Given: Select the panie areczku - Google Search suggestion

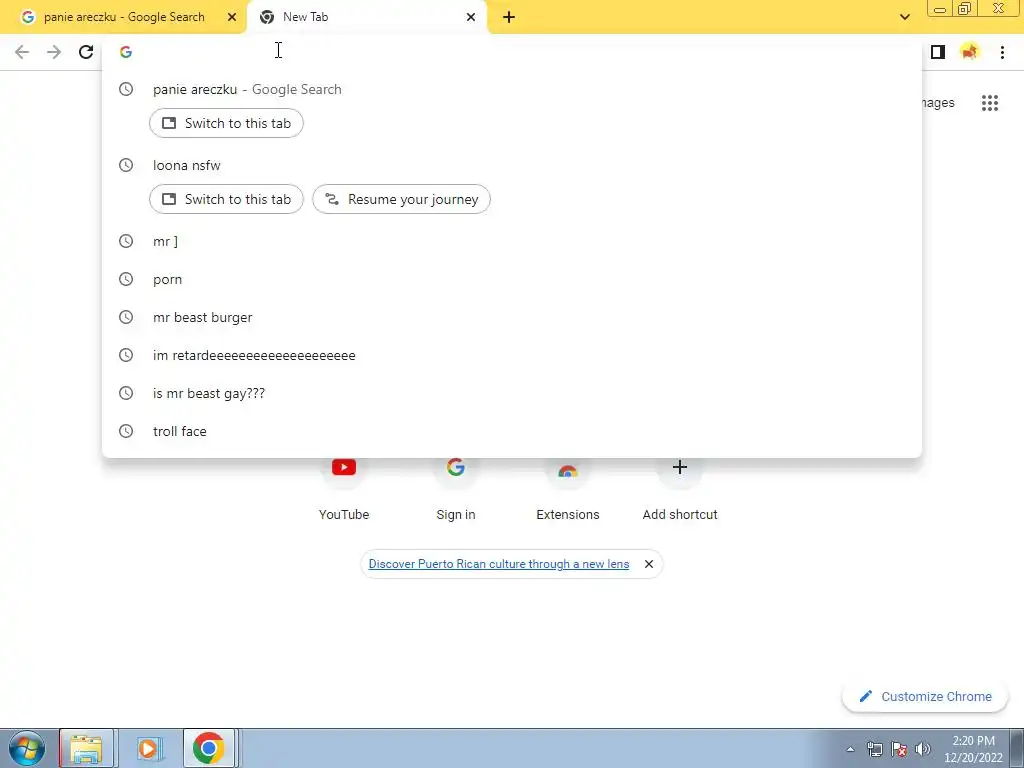Looking at the screenshot, I should click(x=511, y=89).
